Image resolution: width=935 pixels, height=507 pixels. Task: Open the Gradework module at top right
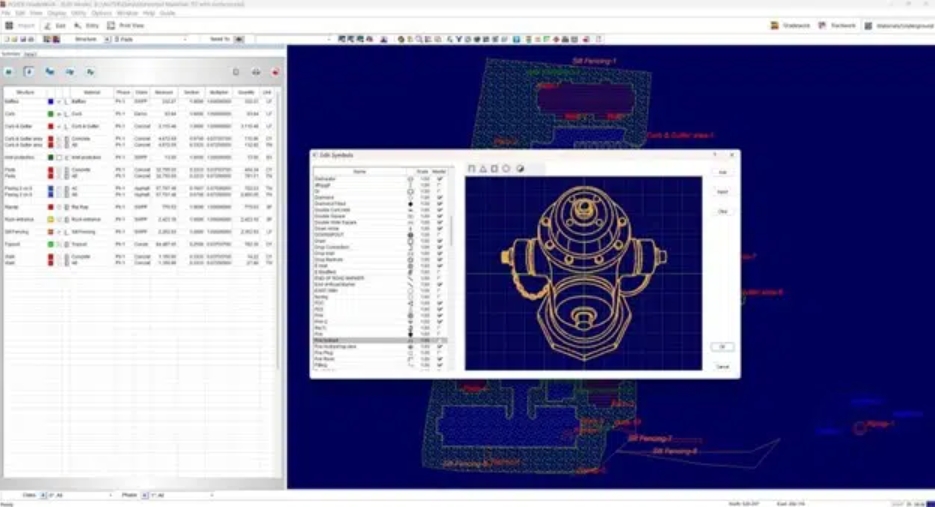click(791, 25)
